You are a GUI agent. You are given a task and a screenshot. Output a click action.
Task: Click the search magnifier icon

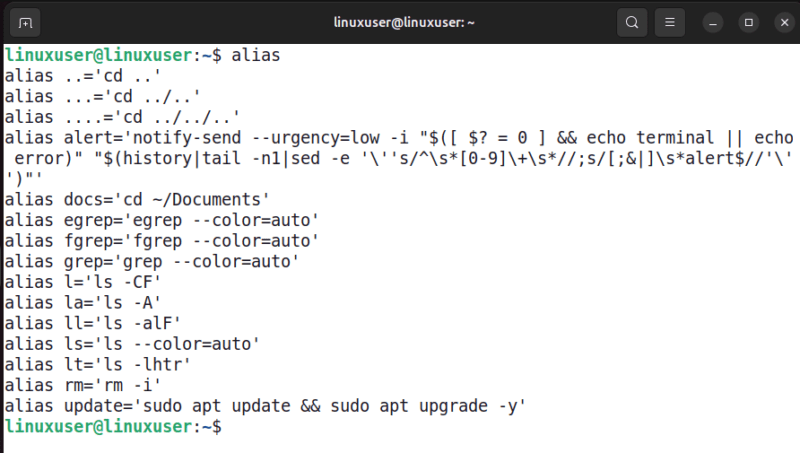pos(631,21)
